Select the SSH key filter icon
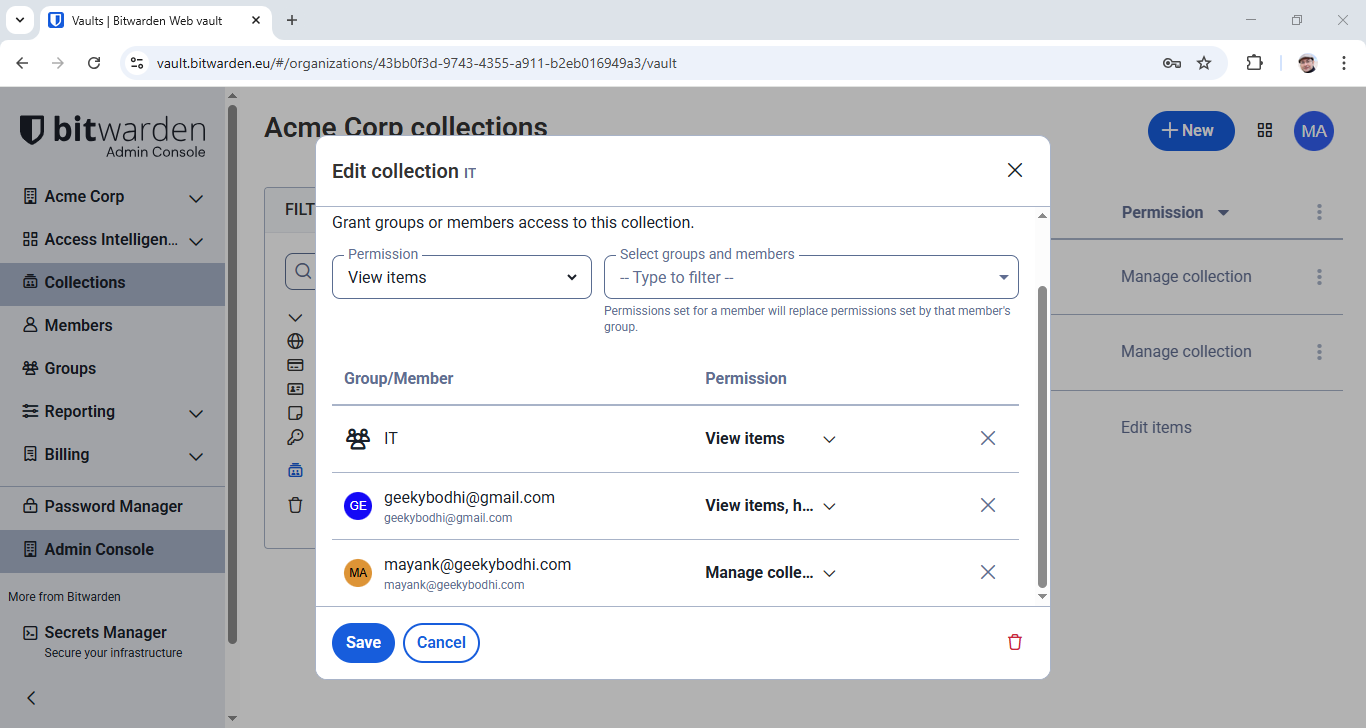This screenshot has width=1366, height=728. (295, 437)
